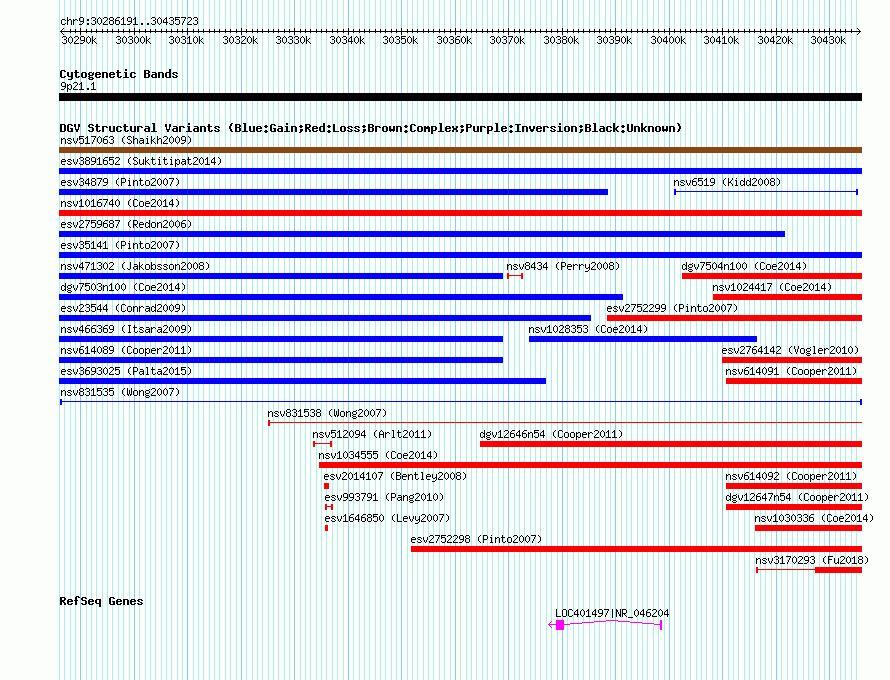Select the blue esv3693025 gain bar
Viewport: 890px width, 680px height.
pyautogui.click(x=303, y=381)
